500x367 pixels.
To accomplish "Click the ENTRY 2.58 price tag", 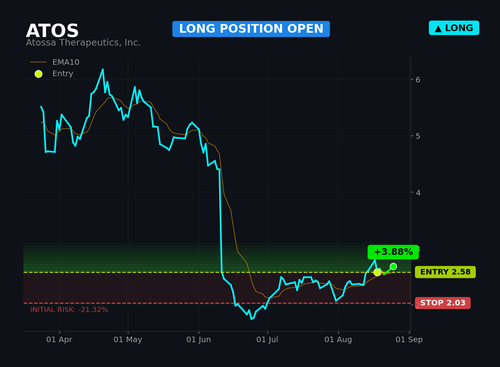I will 445,272.
